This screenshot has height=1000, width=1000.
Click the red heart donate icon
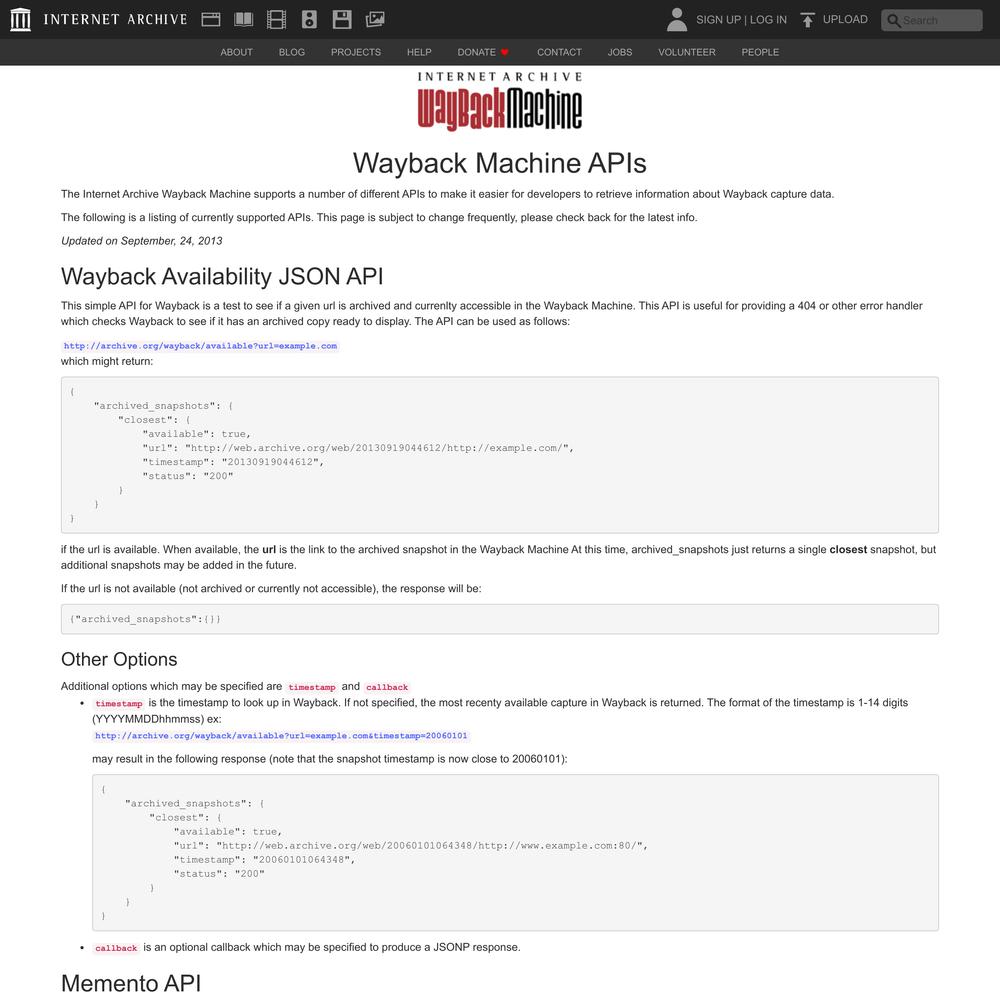pyautogui.click(x=504, y=52)
